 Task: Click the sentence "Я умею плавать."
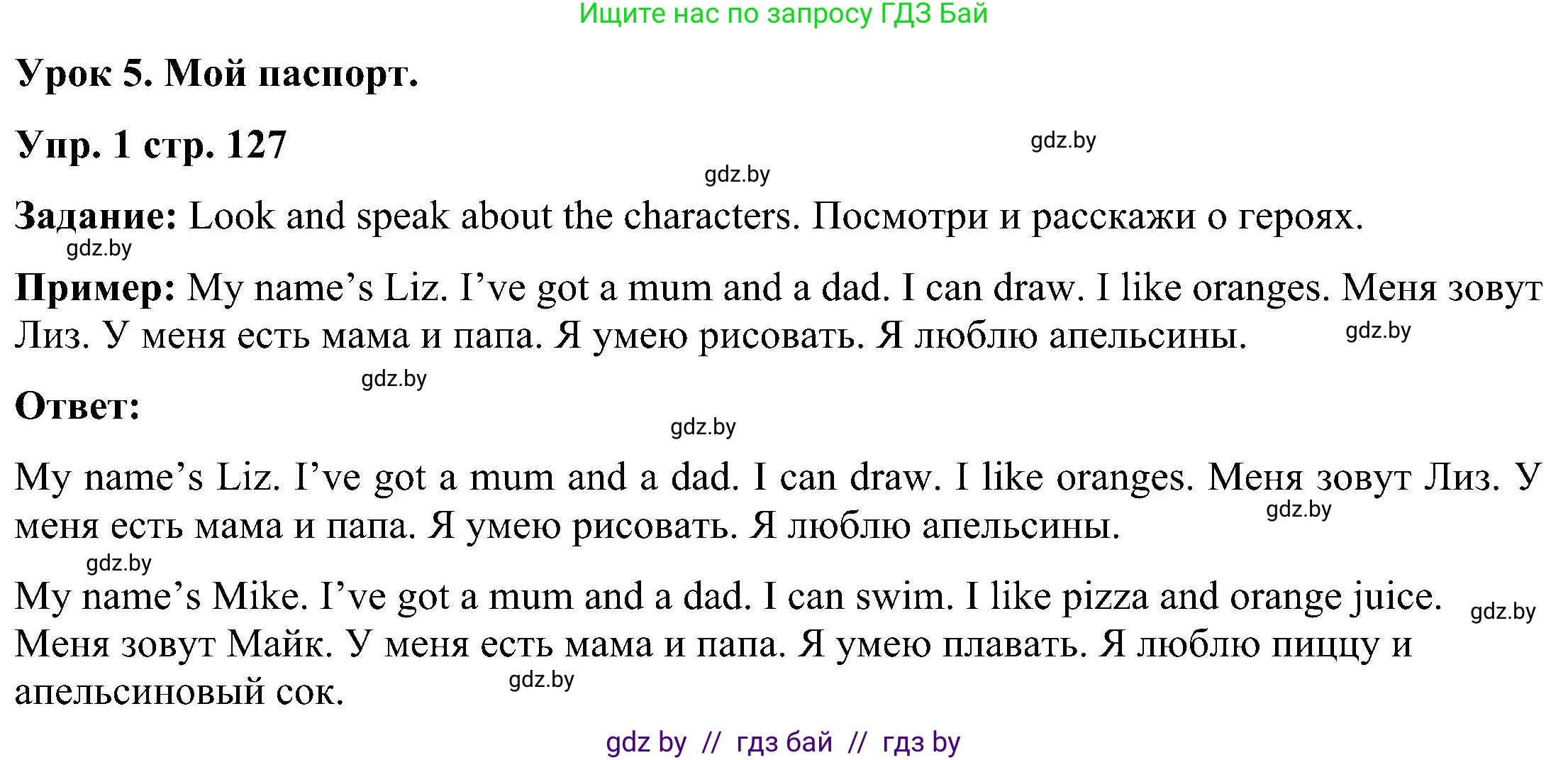click(943, 644)
